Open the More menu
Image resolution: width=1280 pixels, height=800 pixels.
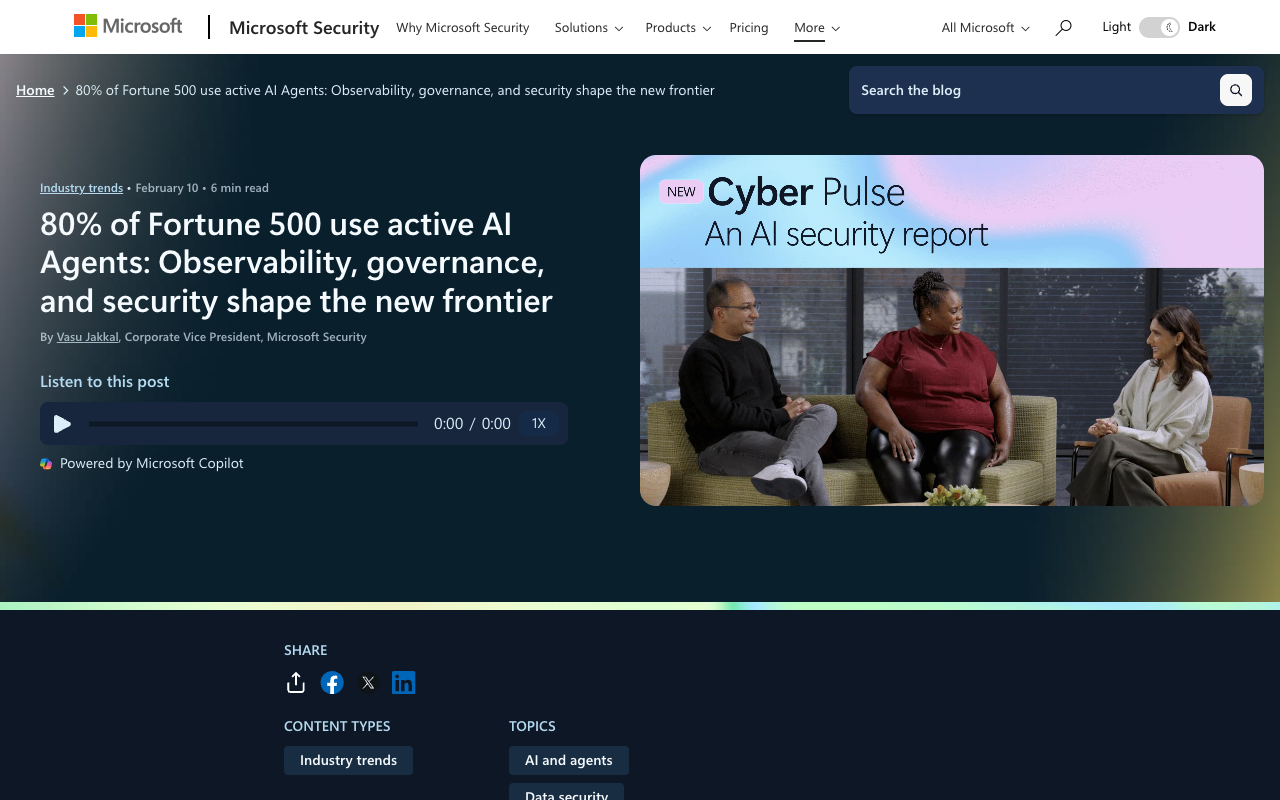click(x=817, y=28)
